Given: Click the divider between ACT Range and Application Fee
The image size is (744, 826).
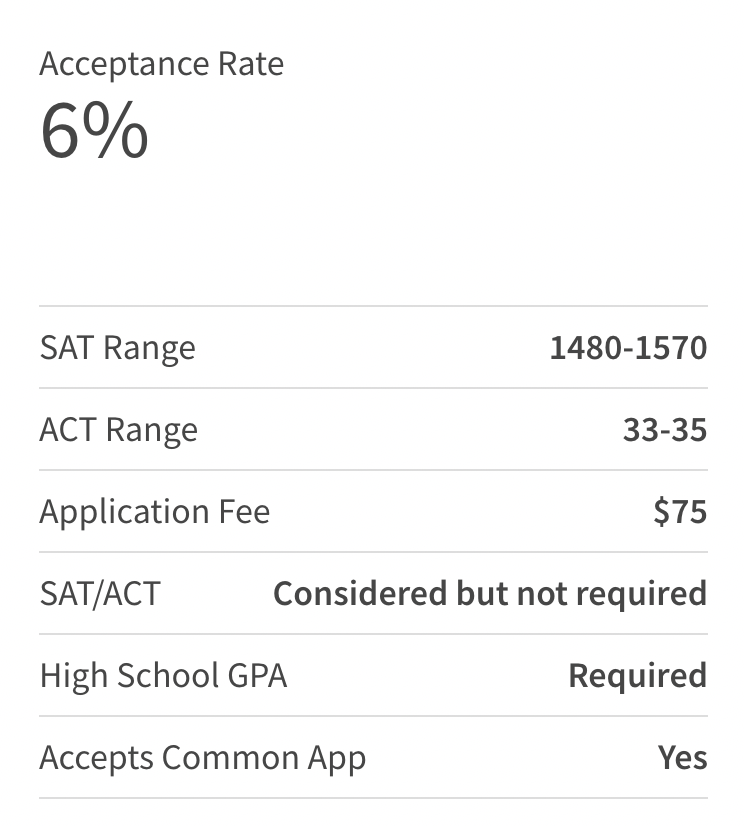Looking at the screenshot, I should pos(372,470).
